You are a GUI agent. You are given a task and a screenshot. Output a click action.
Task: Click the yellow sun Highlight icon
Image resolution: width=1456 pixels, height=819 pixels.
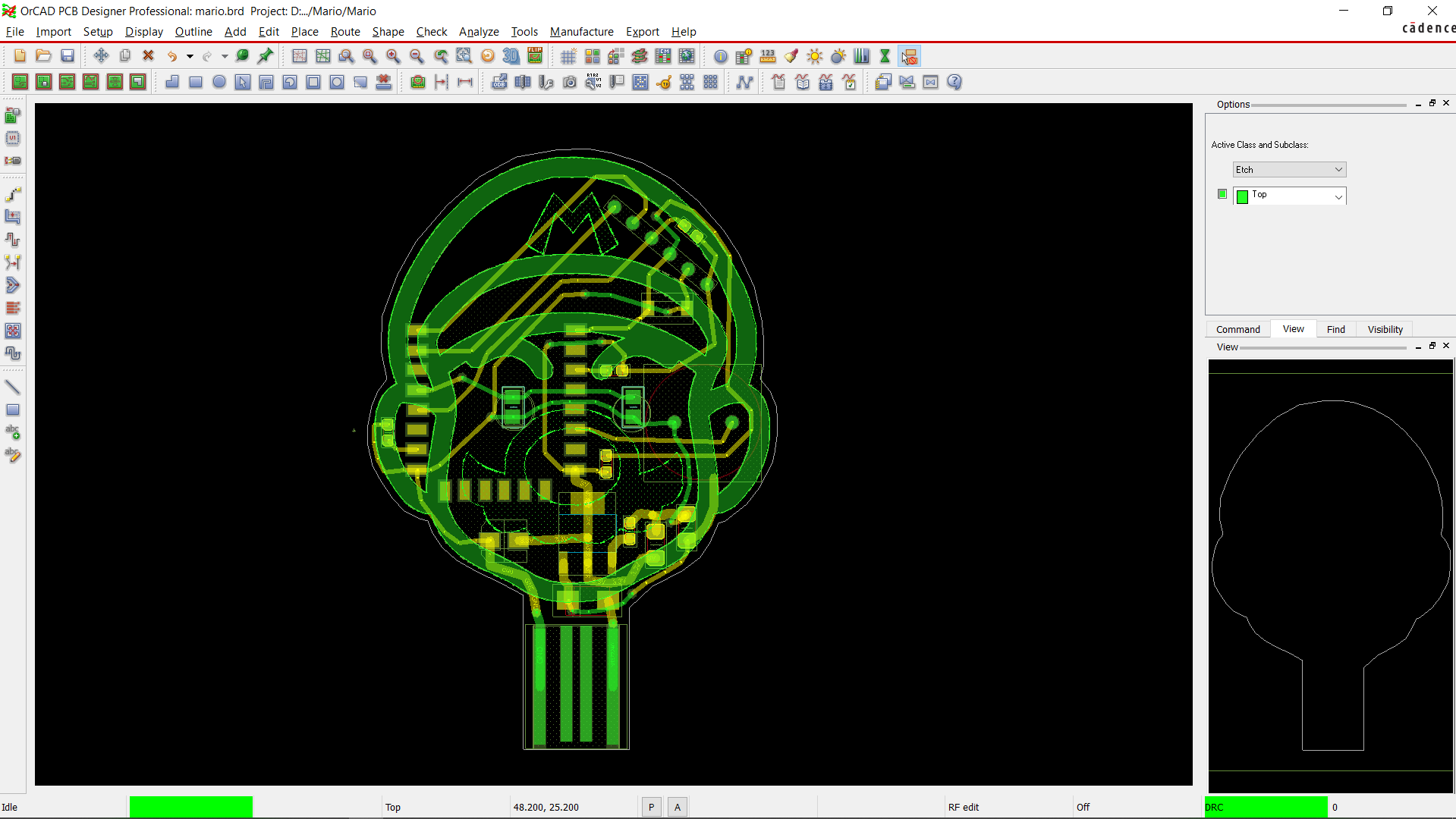click(x=815, y=56)
